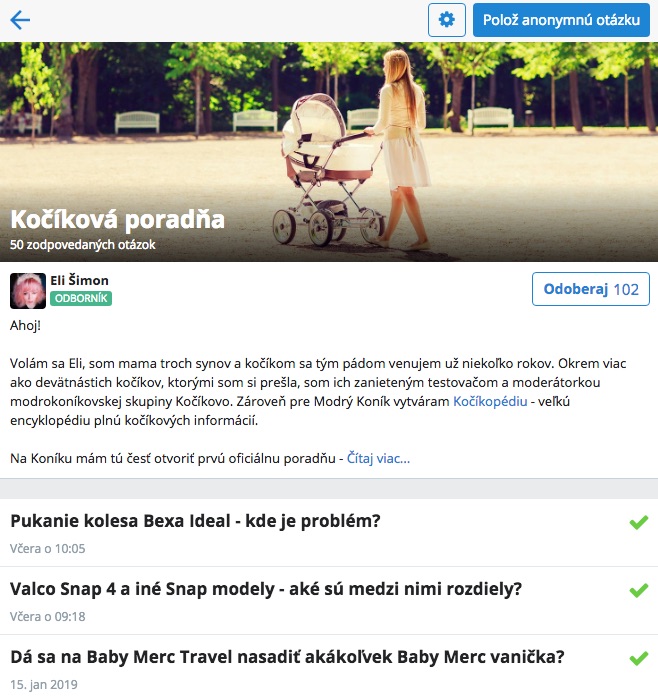The height and width of the screenshot is (697, 658).
Task: Open question about Valco Snap 4 models
Action: pos(266,589)
